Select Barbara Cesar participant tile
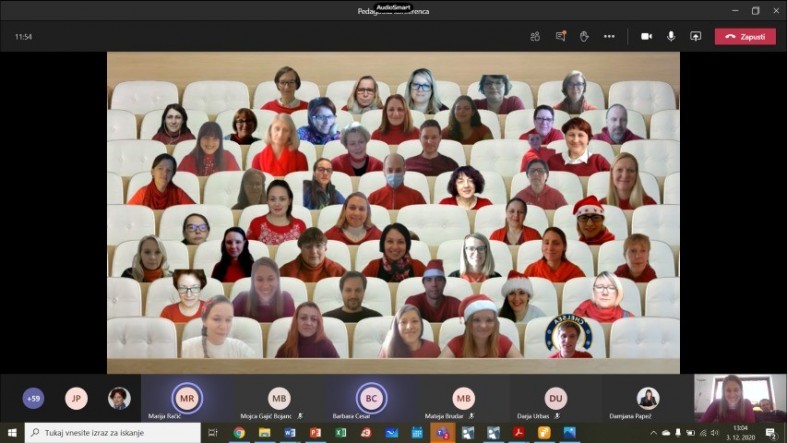787x443 pixels. 371,398
